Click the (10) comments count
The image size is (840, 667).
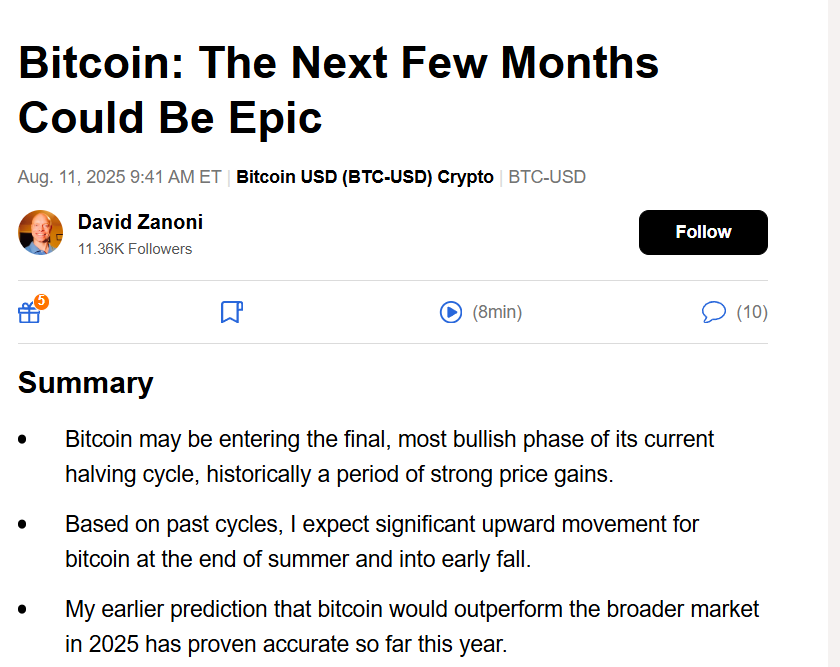tap(752, 312)
